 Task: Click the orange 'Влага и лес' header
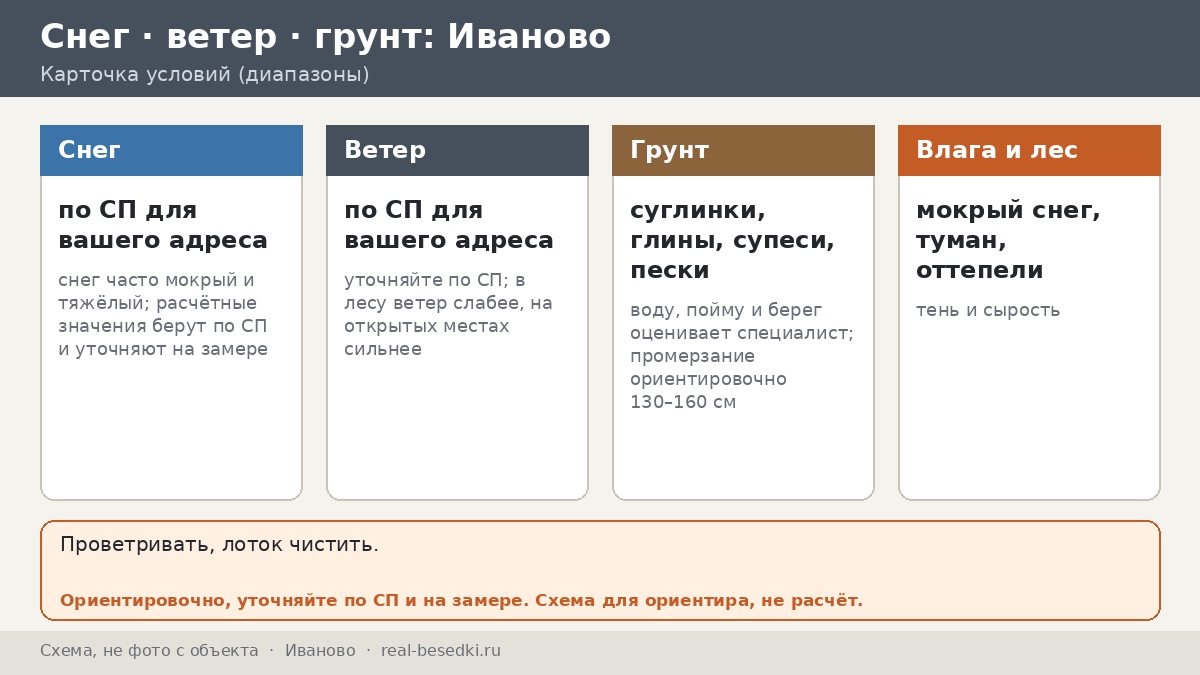(x=1029, y=150)
